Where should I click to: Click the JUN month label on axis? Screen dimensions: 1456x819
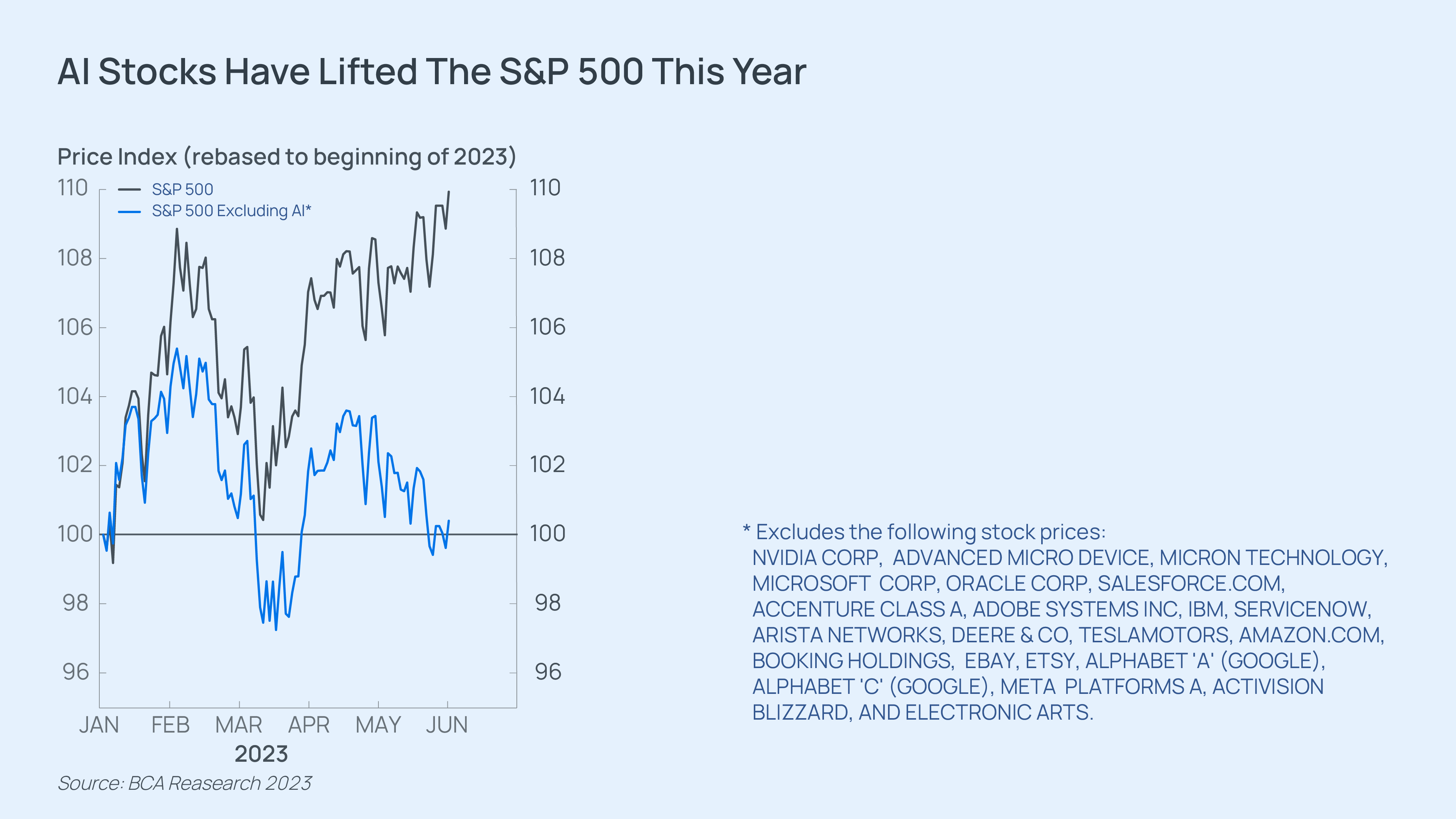[447, 725]
